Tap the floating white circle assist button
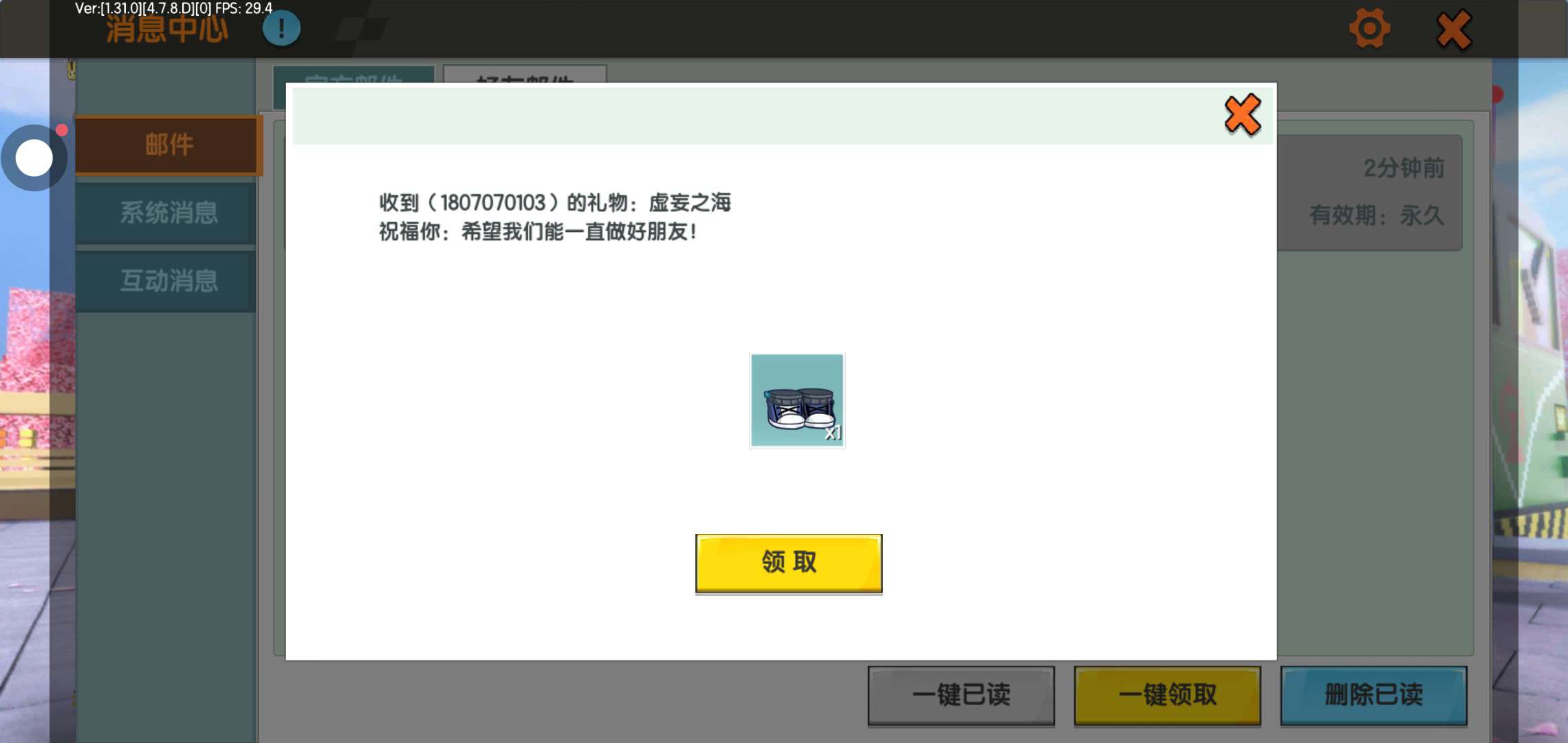This screenshot has height=743, width=1568. pyautogui.click(x=34, y=158)
